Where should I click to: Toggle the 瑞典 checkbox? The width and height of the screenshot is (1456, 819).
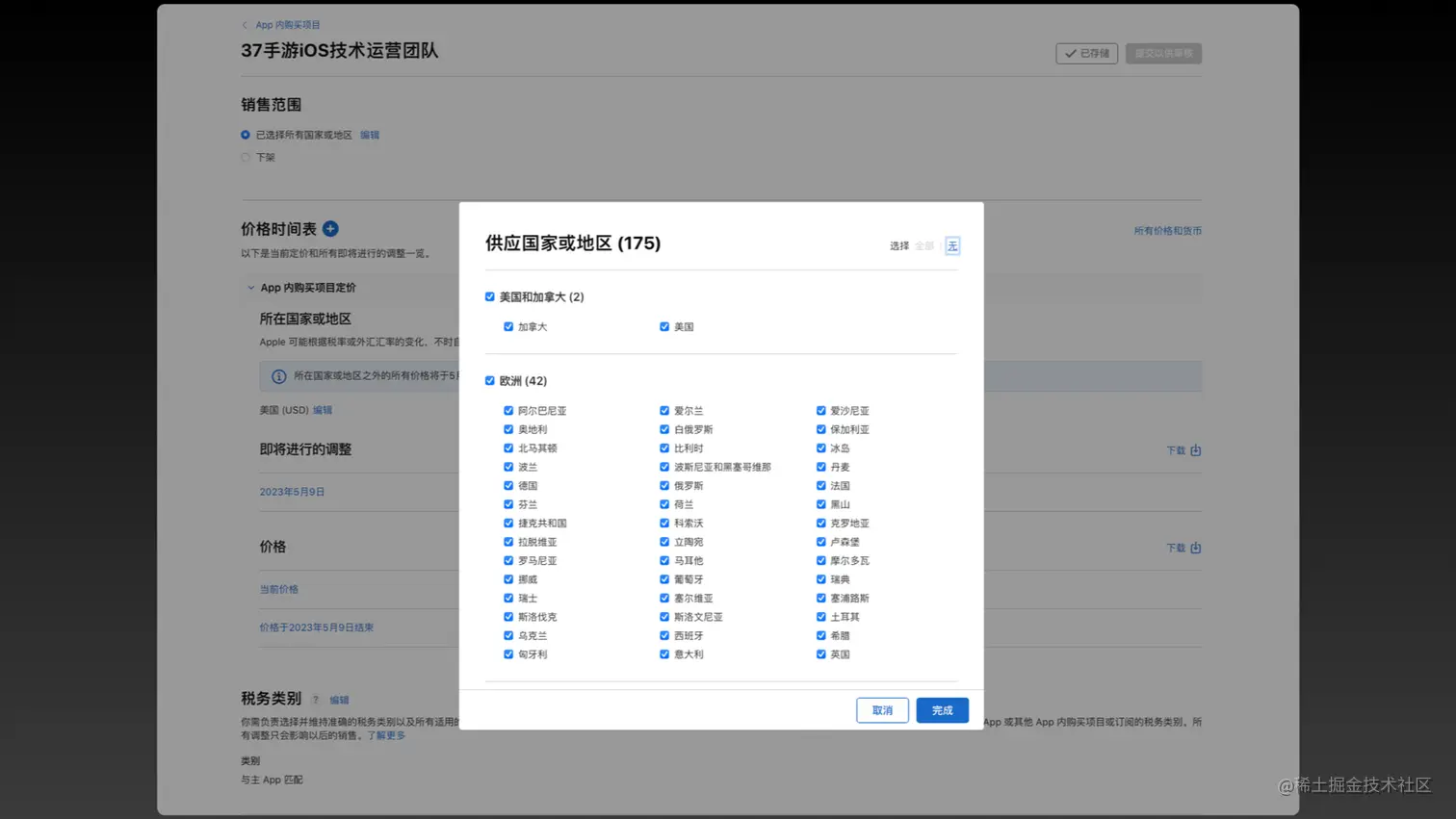click(x=821, y=579)
